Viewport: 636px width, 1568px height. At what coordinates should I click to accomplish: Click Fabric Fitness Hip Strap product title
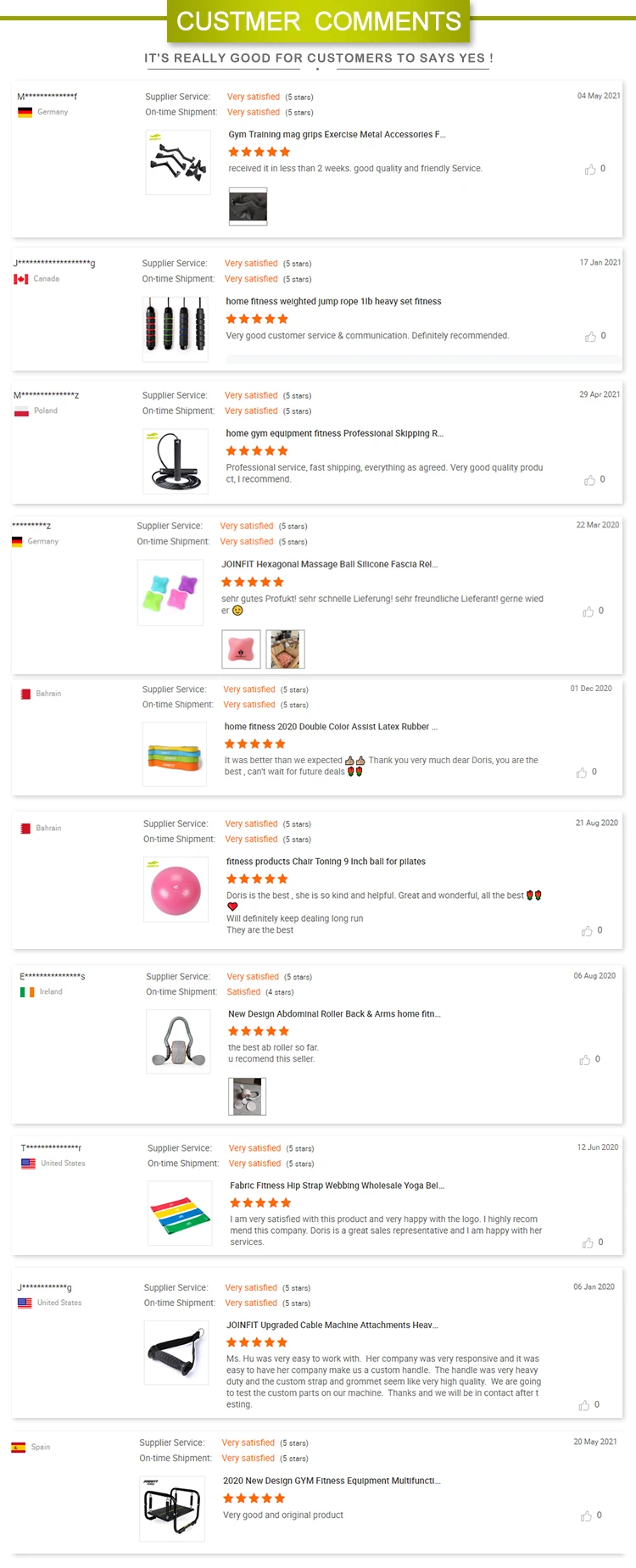(x=337, y=1186)
